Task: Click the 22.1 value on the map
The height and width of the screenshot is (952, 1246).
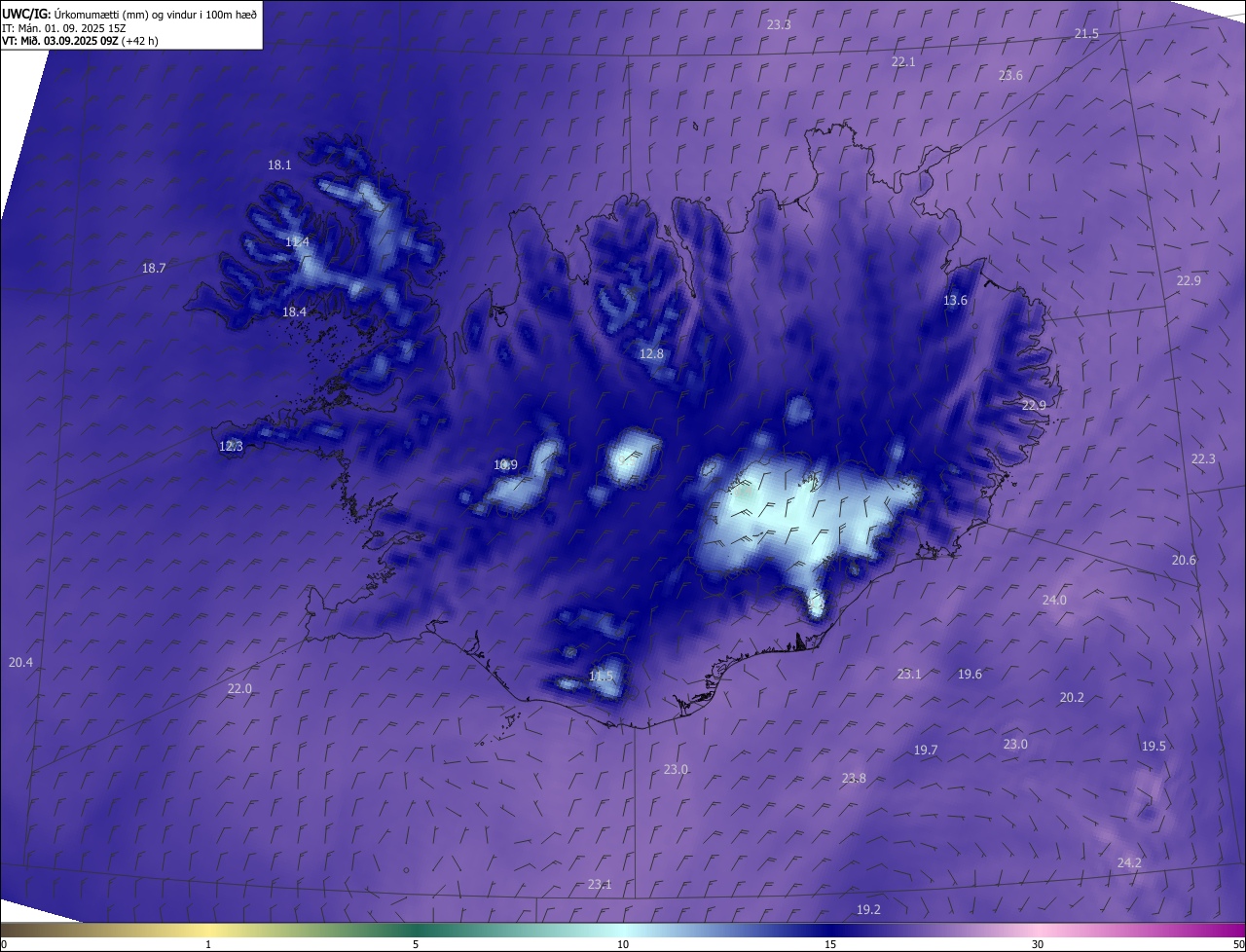Action: [x=903, y=61]
